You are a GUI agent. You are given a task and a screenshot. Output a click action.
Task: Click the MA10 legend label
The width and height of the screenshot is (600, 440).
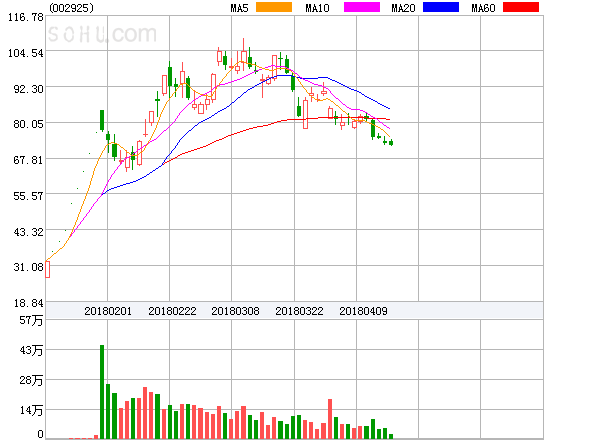(317, 8)
